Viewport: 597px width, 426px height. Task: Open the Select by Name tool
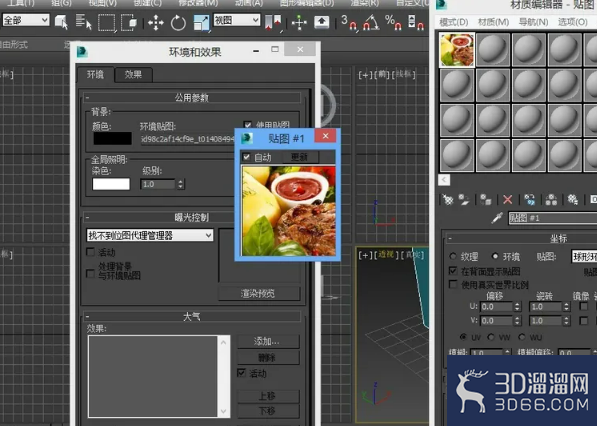click(x=83, y=22)
